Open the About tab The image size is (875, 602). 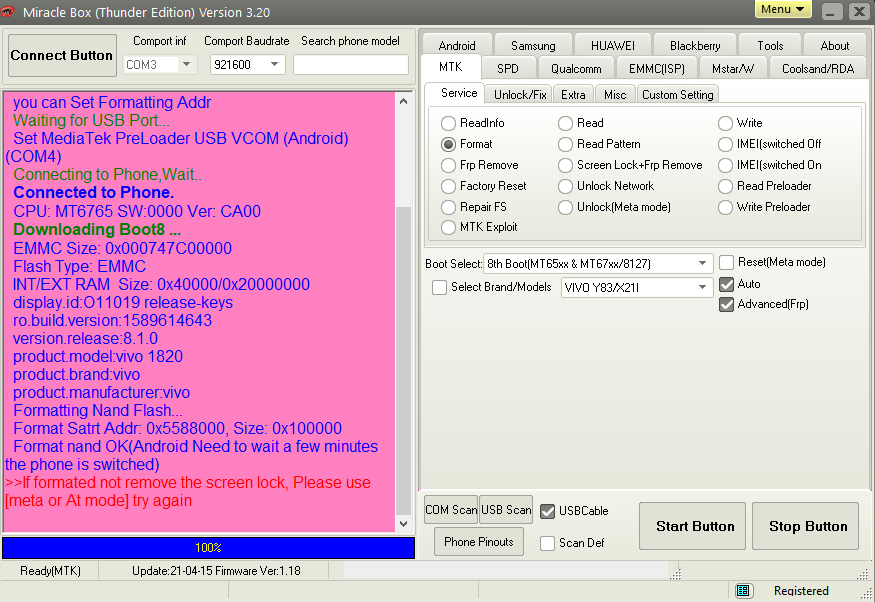(x=835, y=45)
